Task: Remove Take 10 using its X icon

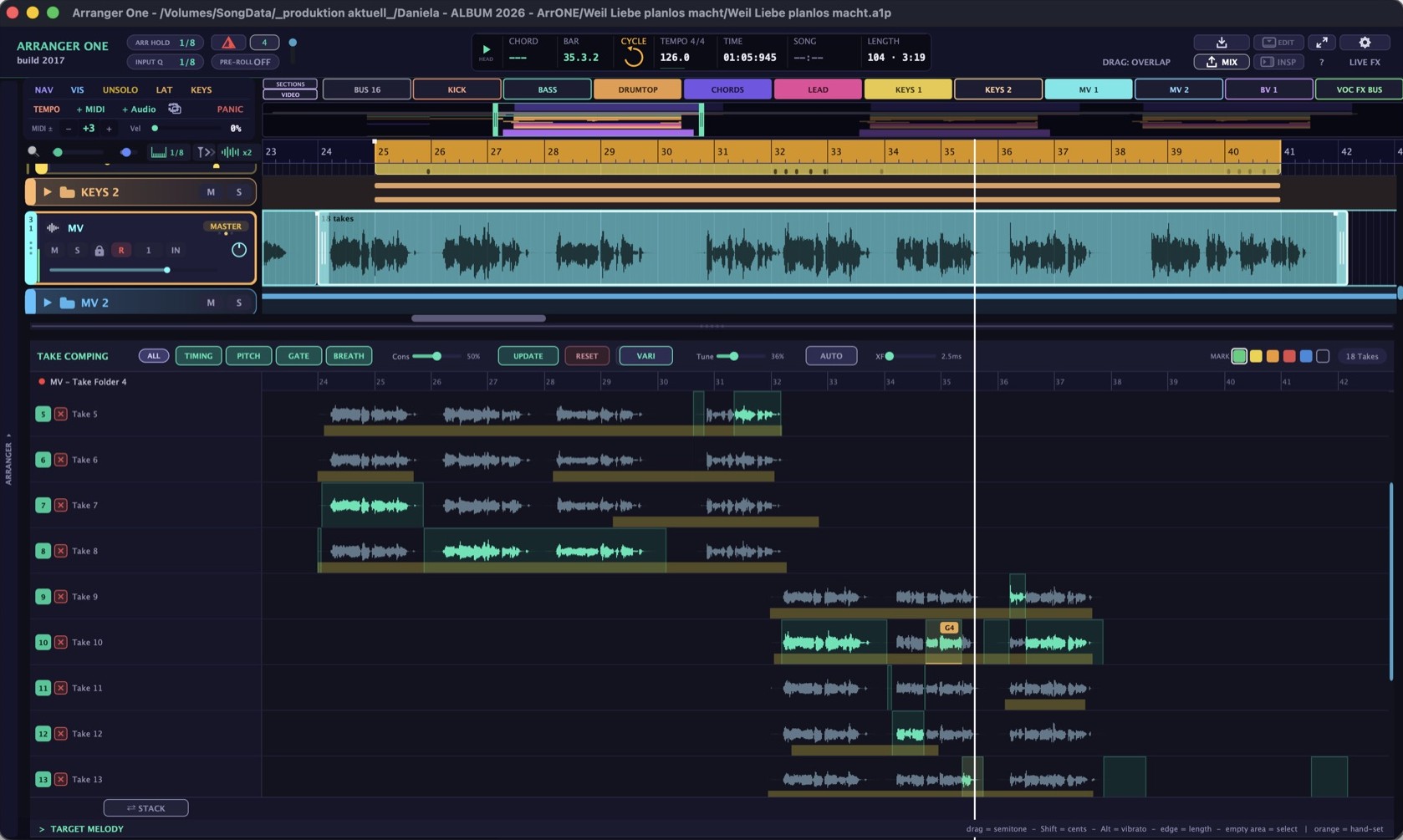Action: pyautogui.click(x=61, y=643)
